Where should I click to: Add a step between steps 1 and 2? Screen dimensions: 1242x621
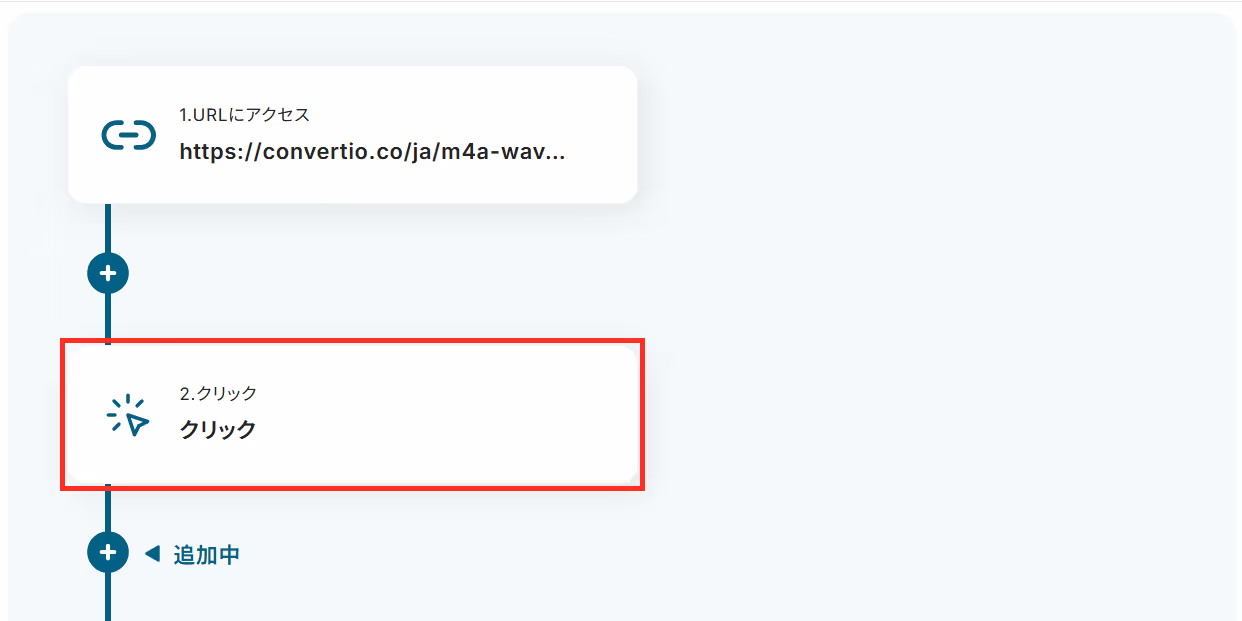[108, 272]
